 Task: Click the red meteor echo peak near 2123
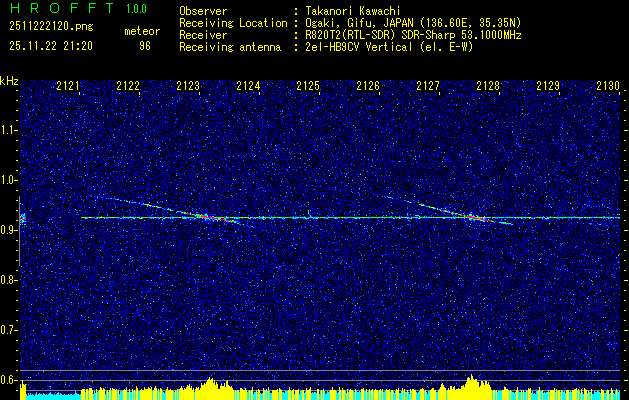(x=213, y=217)
